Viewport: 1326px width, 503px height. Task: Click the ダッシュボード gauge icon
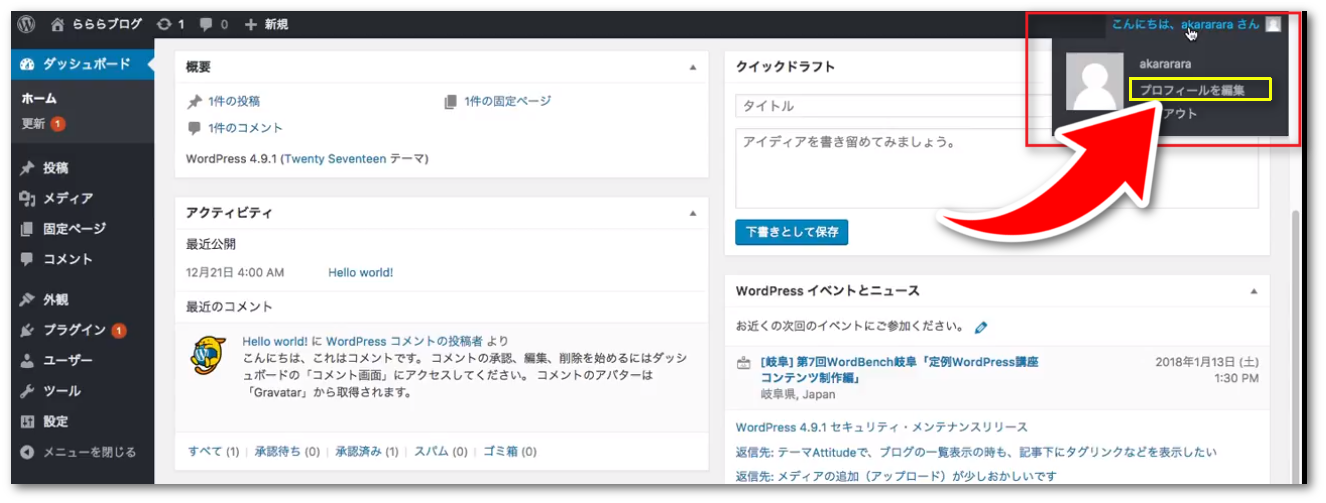click(28, 64)
